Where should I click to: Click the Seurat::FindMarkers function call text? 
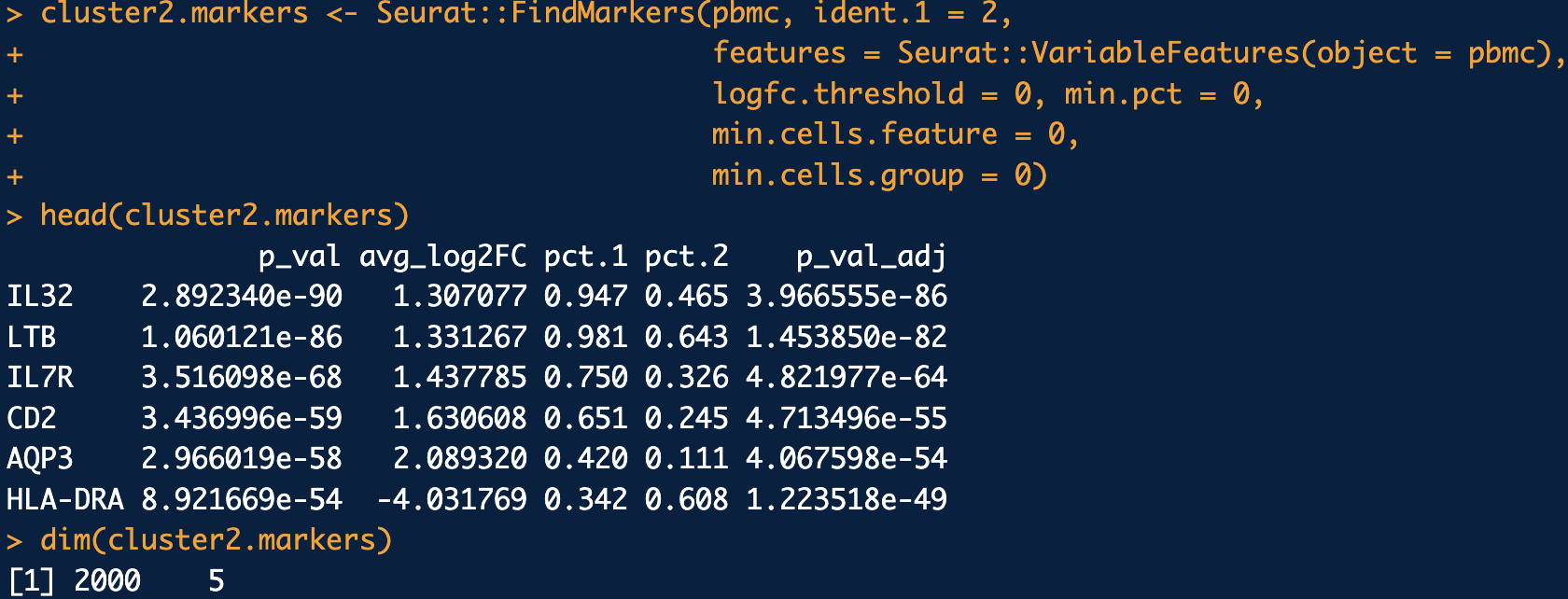click(536, 14)
